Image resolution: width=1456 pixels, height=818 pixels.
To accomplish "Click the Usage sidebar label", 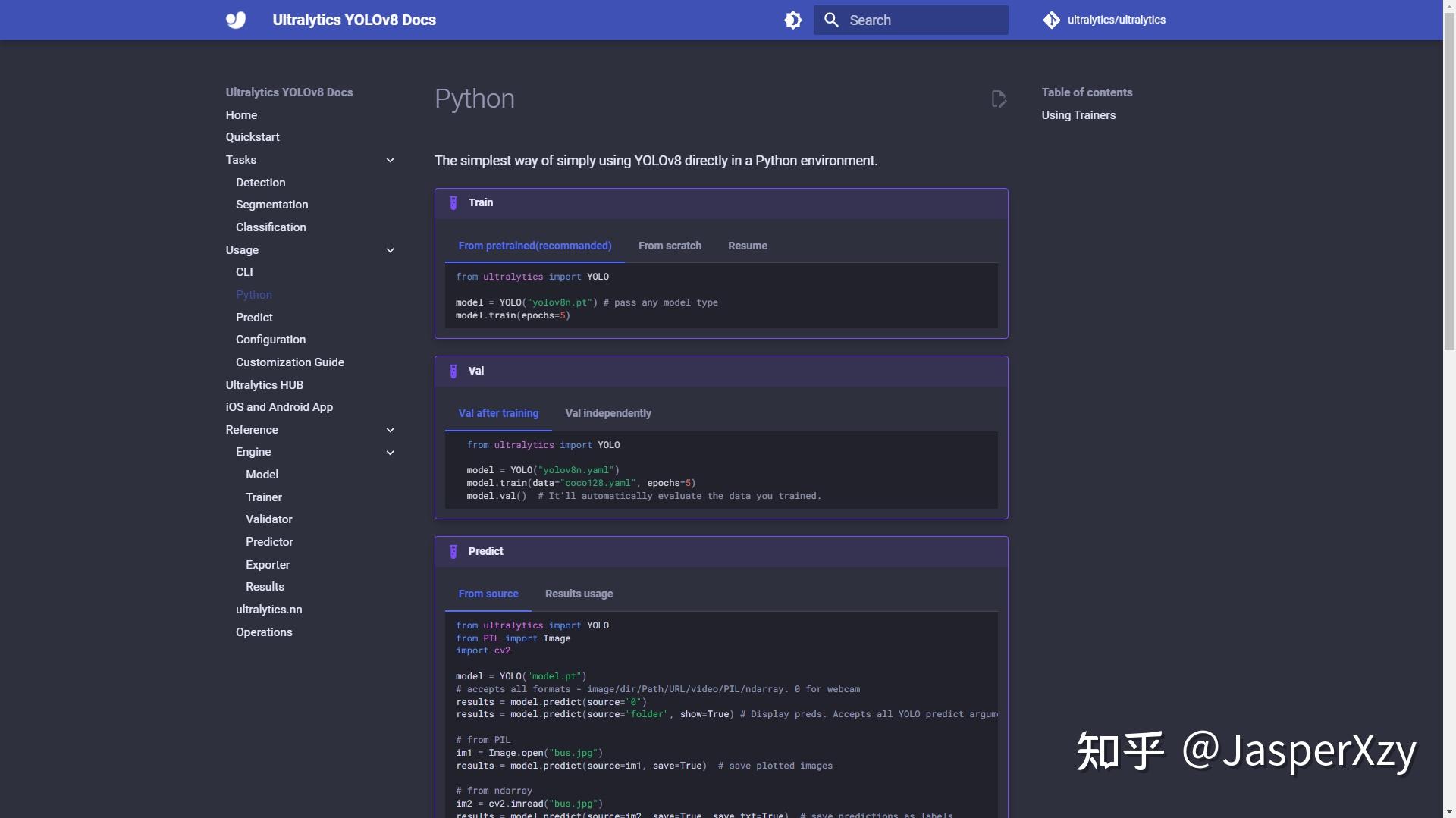I will coord(242,250).
